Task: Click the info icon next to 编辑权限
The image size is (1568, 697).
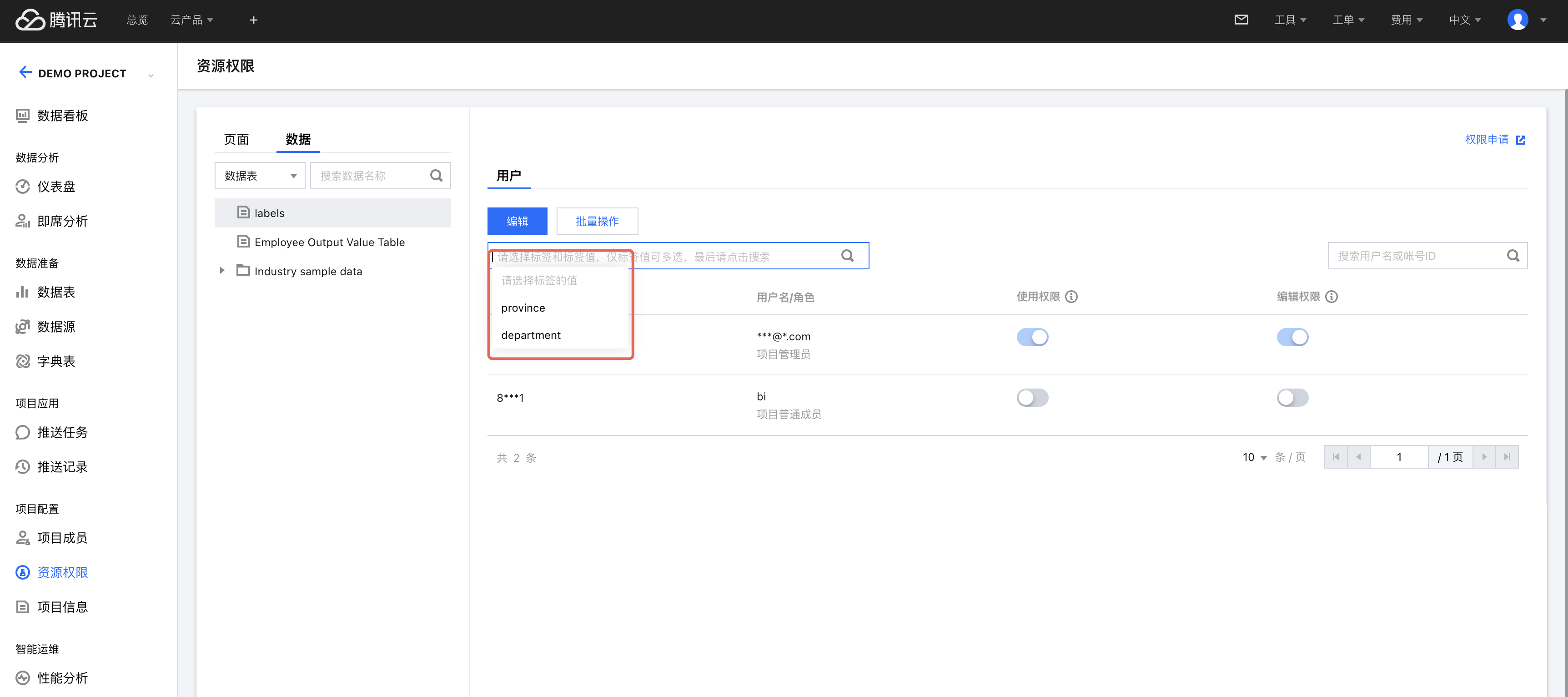Action: tap(1331, 297)
